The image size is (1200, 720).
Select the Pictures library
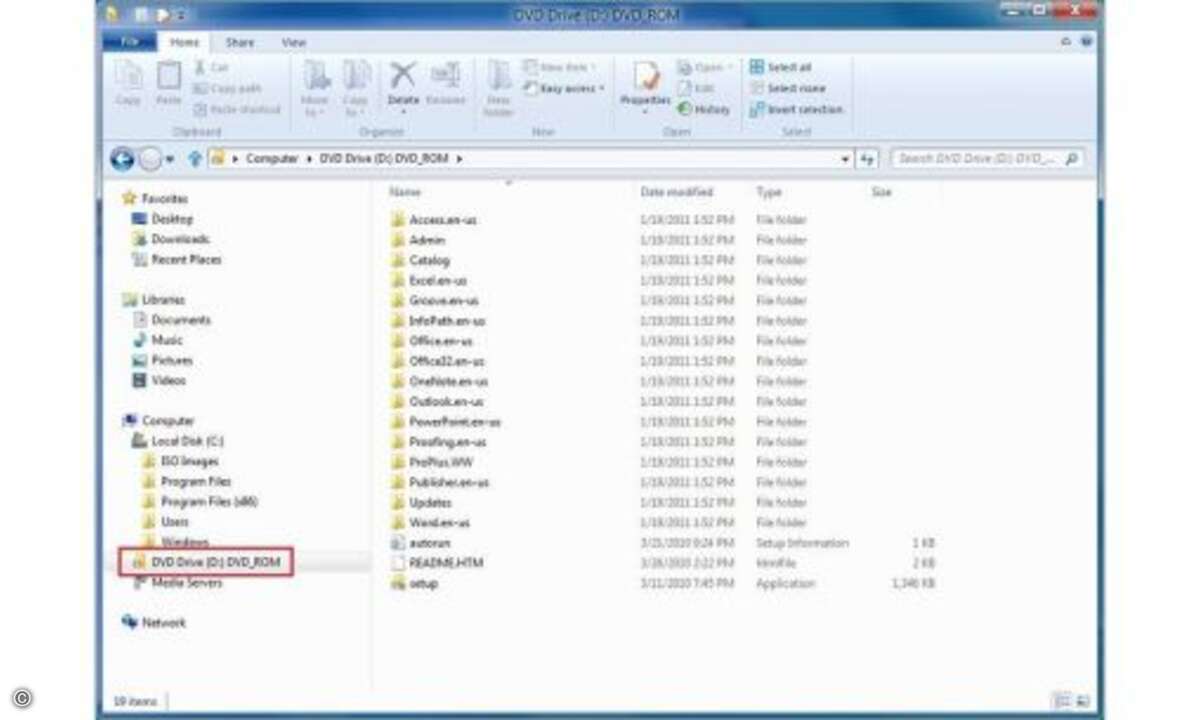click(x=163, y=360)
